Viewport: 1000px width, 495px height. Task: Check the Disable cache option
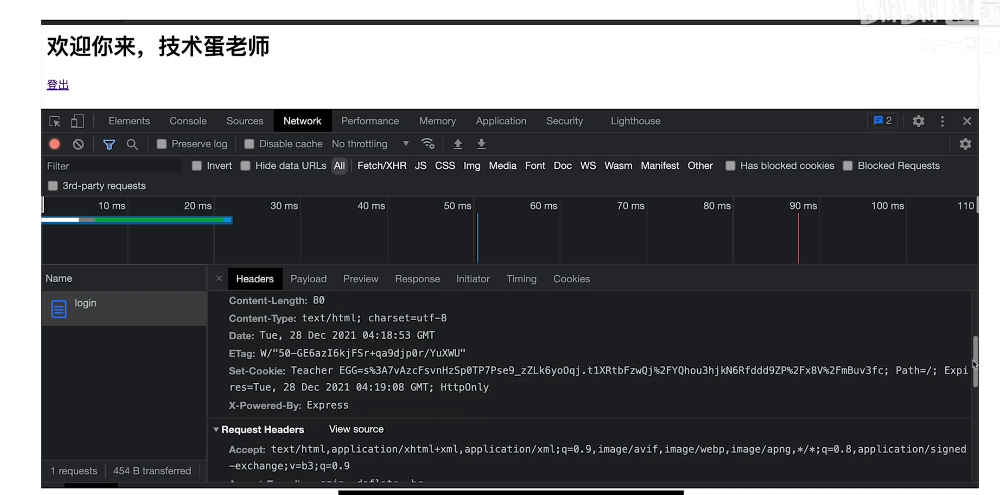[x=250, y=144]
